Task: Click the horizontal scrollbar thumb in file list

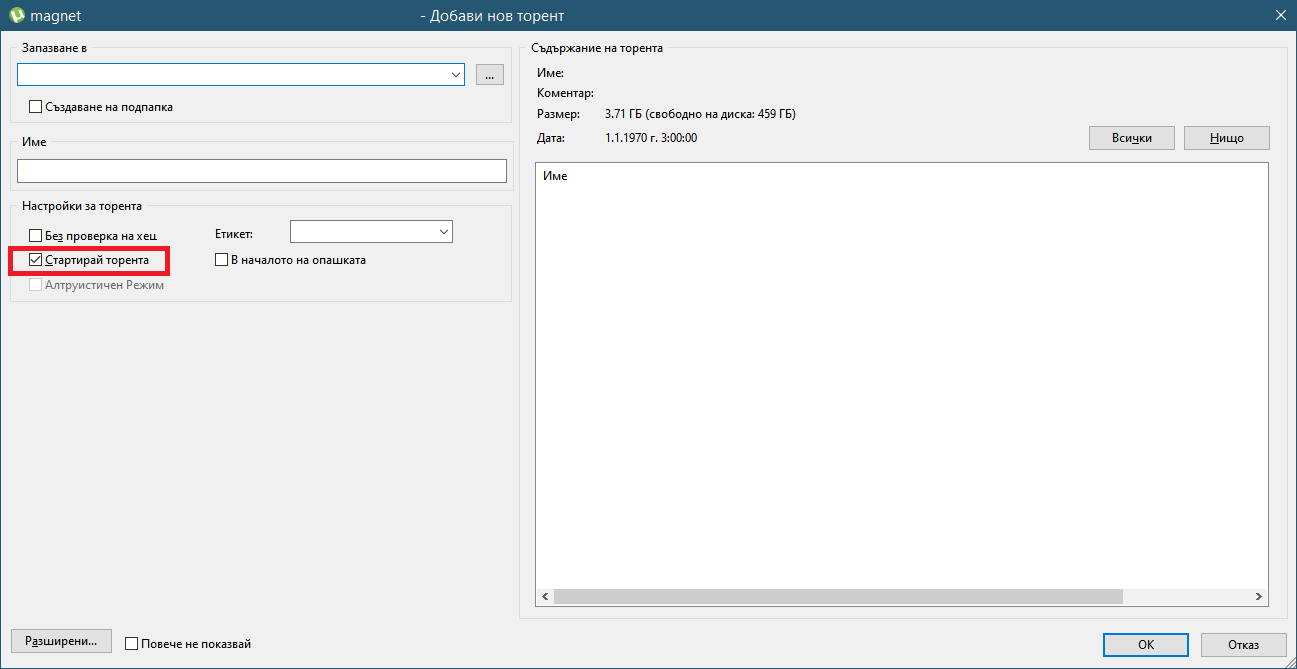Action: [838, 596]
